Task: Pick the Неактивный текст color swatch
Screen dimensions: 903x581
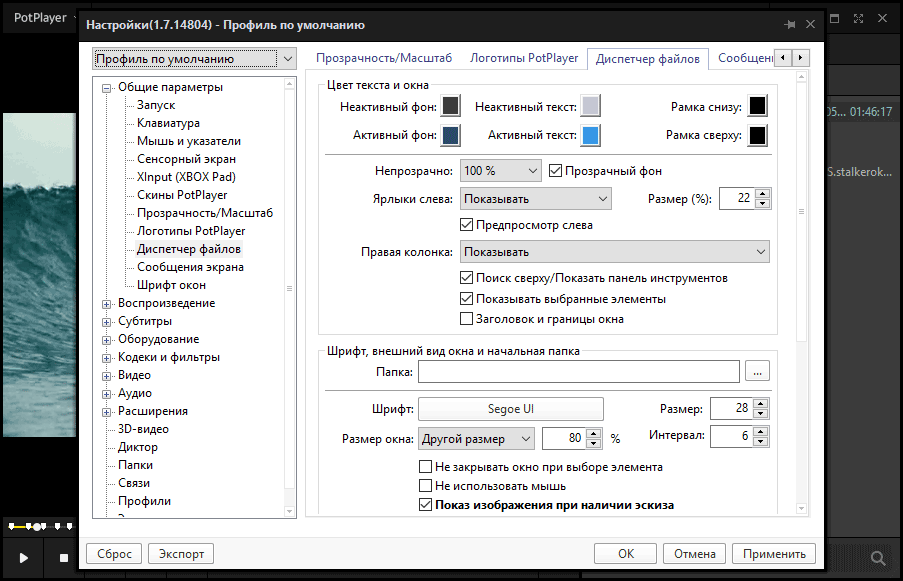Action: [590, 106]
